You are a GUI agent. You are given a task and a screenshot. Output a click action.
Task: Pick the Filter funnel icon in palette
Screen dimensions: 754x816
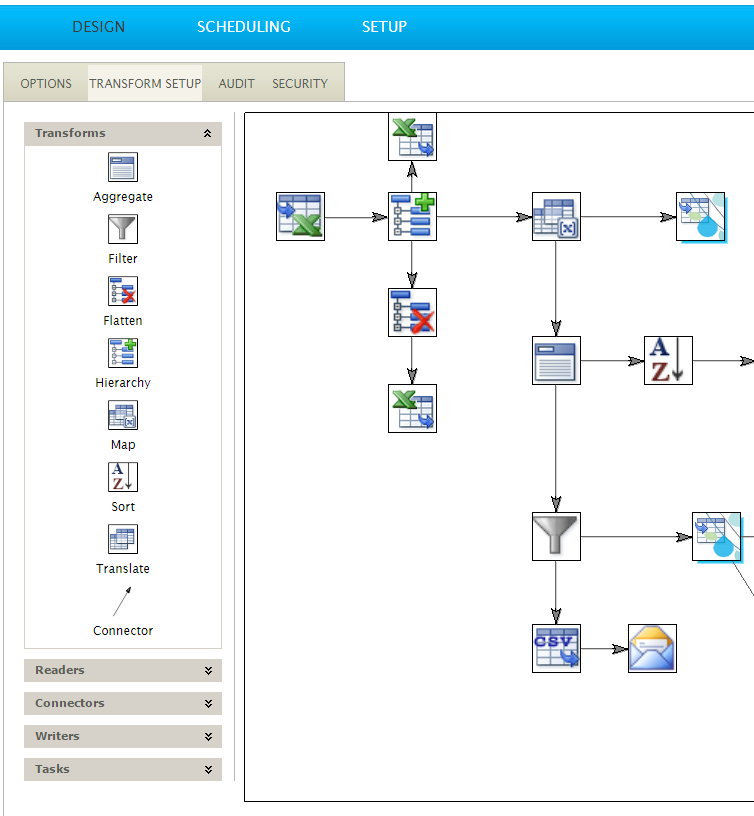pos(123,230)
